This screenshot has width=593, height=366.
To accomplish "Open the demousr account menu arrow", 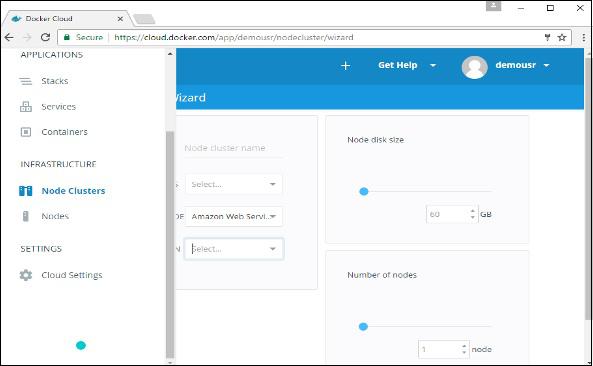I will pyautogui.click(x=546, y=65).
